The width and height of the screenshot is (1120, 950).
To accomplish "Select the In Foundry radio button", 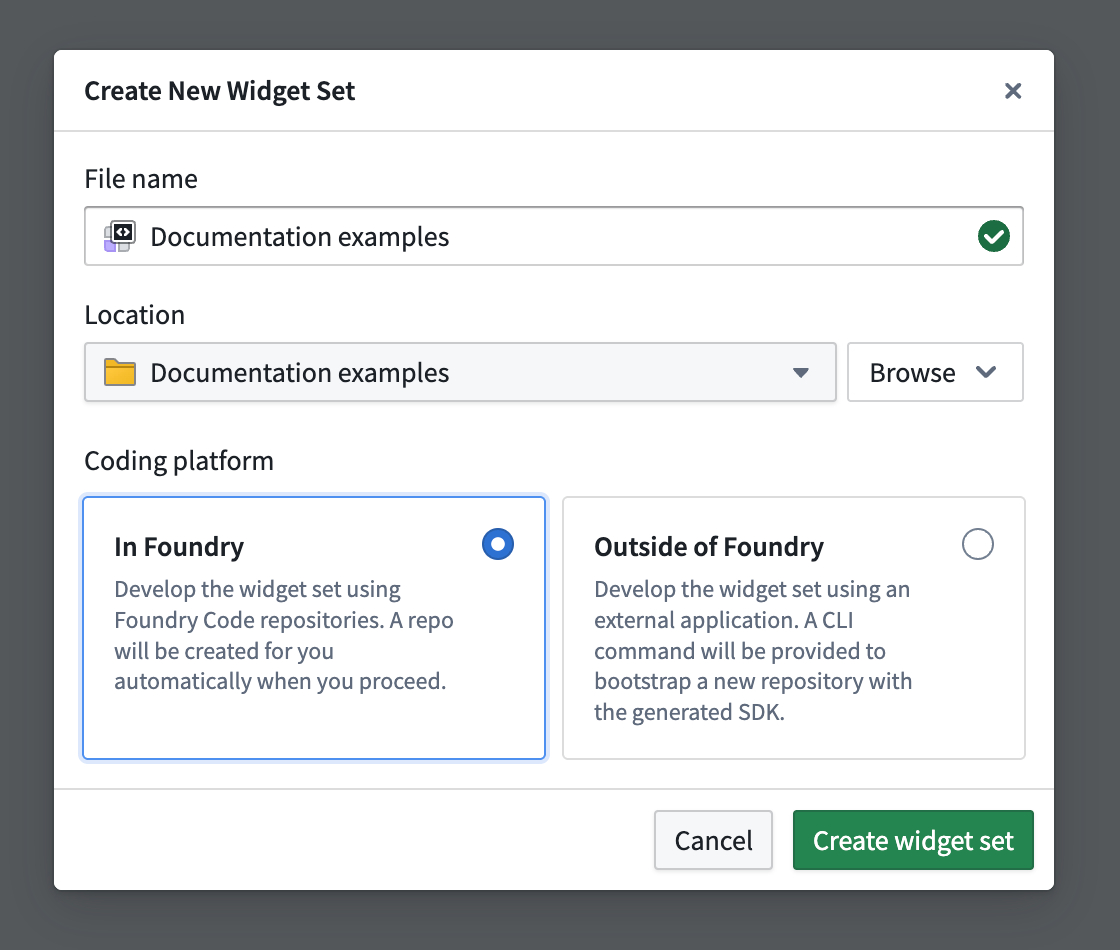I will coord(497,544).
